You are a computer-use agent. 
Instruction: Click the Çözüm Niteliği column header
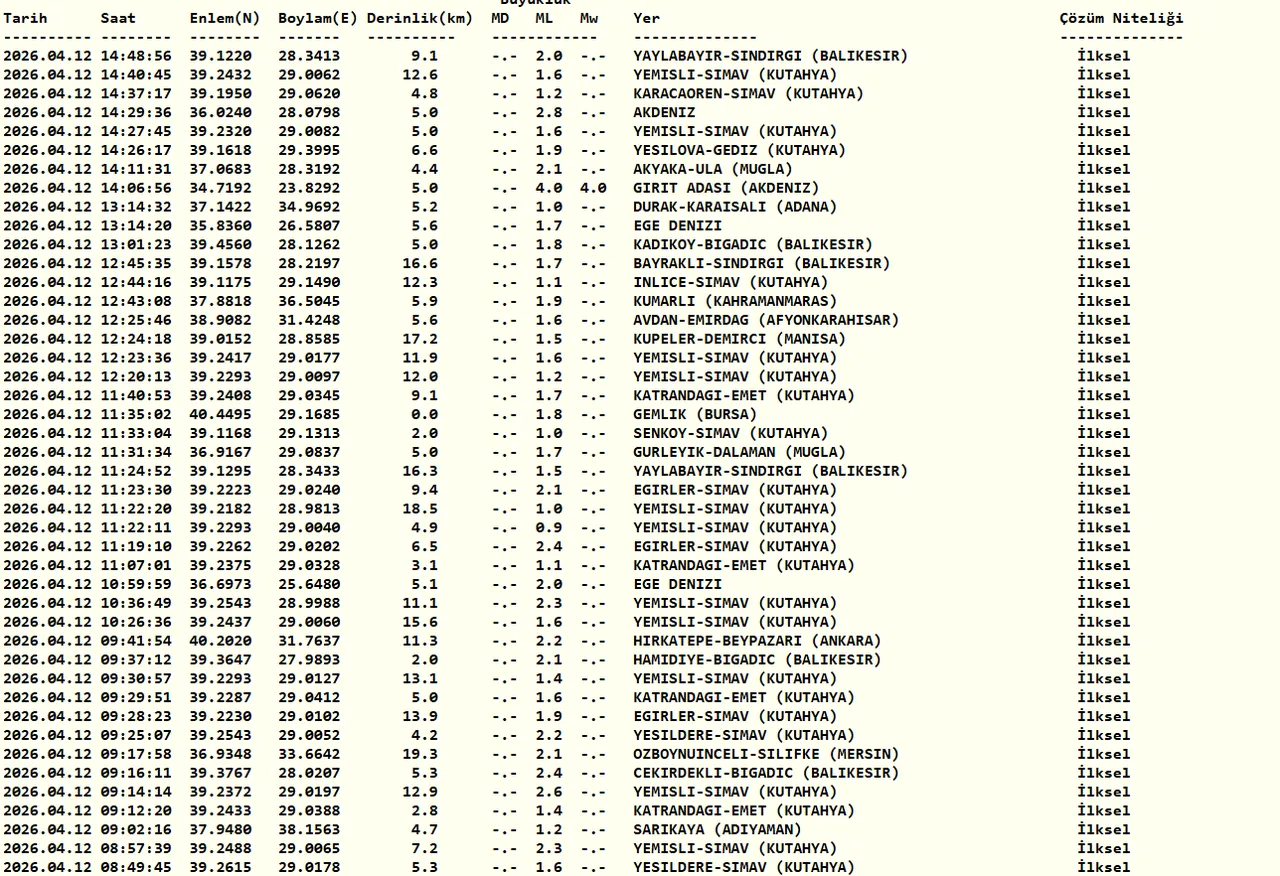point(1121,18)
